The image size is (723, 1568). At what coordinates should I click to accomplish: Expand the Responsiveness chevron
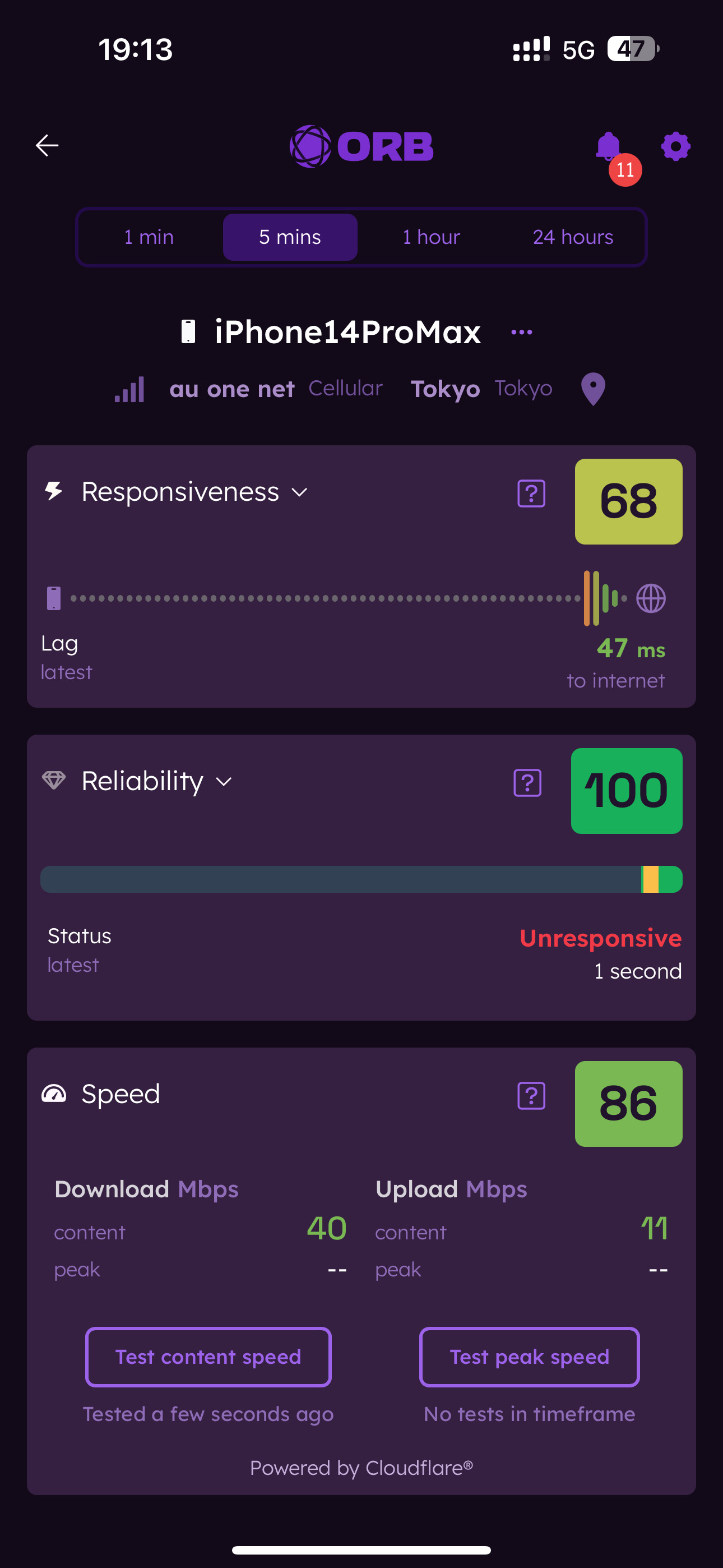(x=299, y=492)
